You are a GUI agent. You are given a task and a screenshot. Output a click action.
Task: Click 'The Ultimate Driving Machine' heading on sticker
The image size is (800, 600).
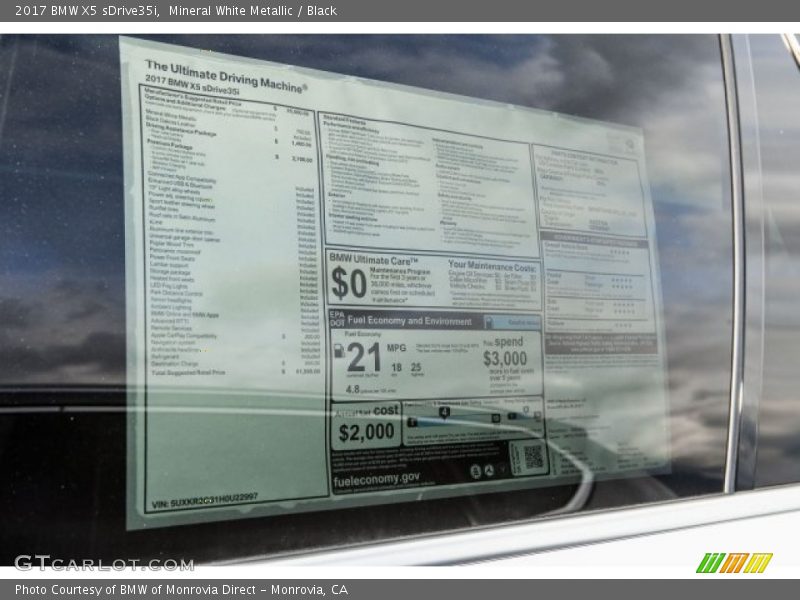tap(226, 77)
